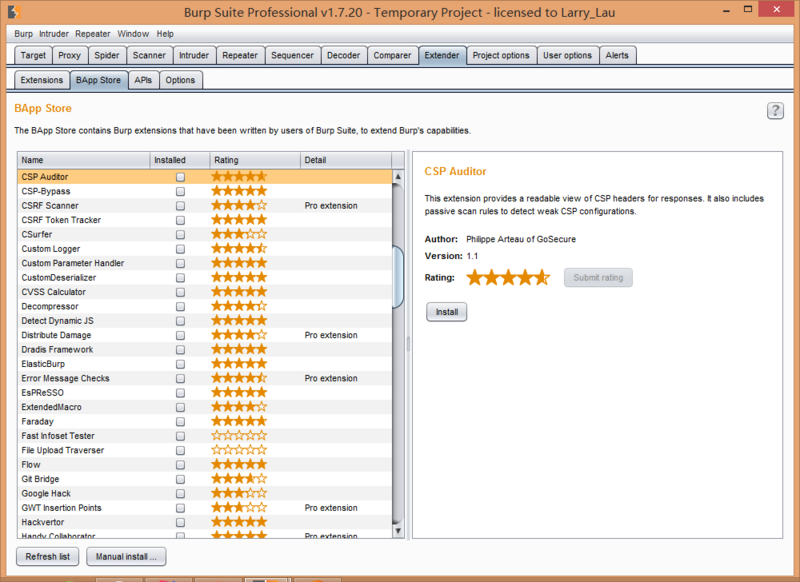Select the Error Message Checks extension

tap(205, 378)
